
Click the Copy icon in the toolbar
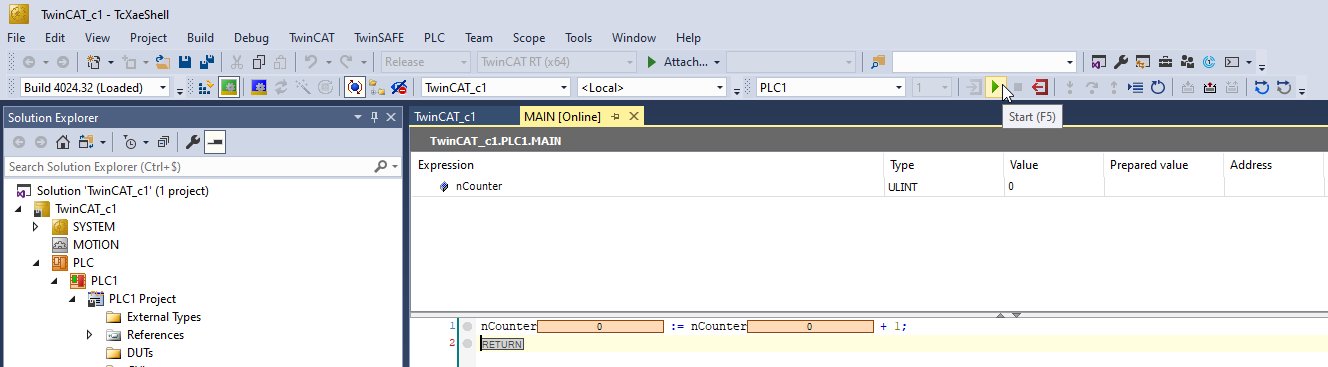click(x=258, y=61)
